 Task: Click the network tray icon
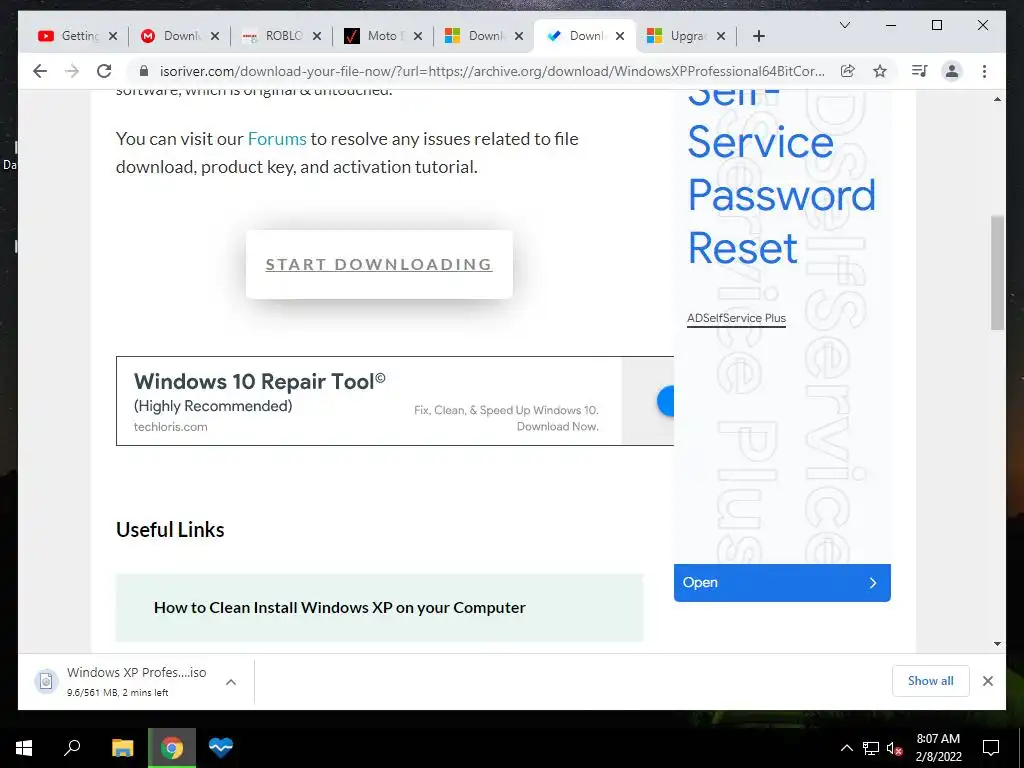[x=871, y=748]
